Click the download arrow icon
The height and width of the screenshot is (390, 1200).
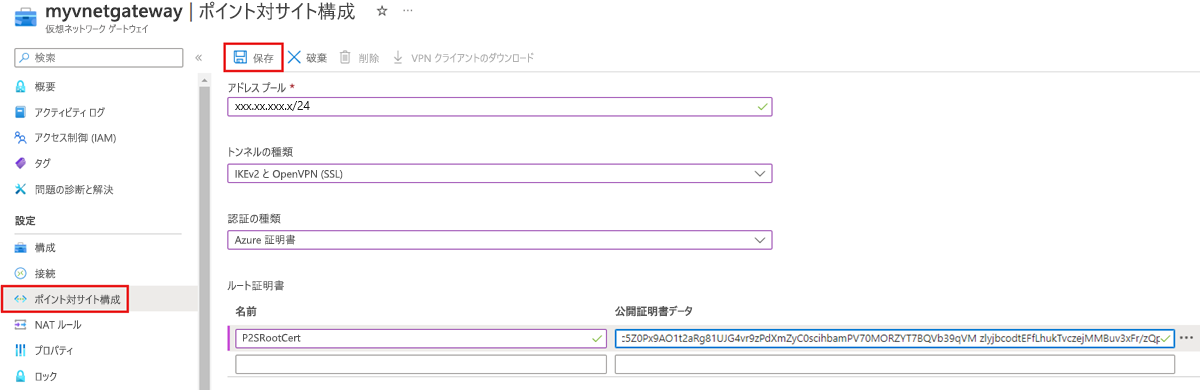click(398, 58)
